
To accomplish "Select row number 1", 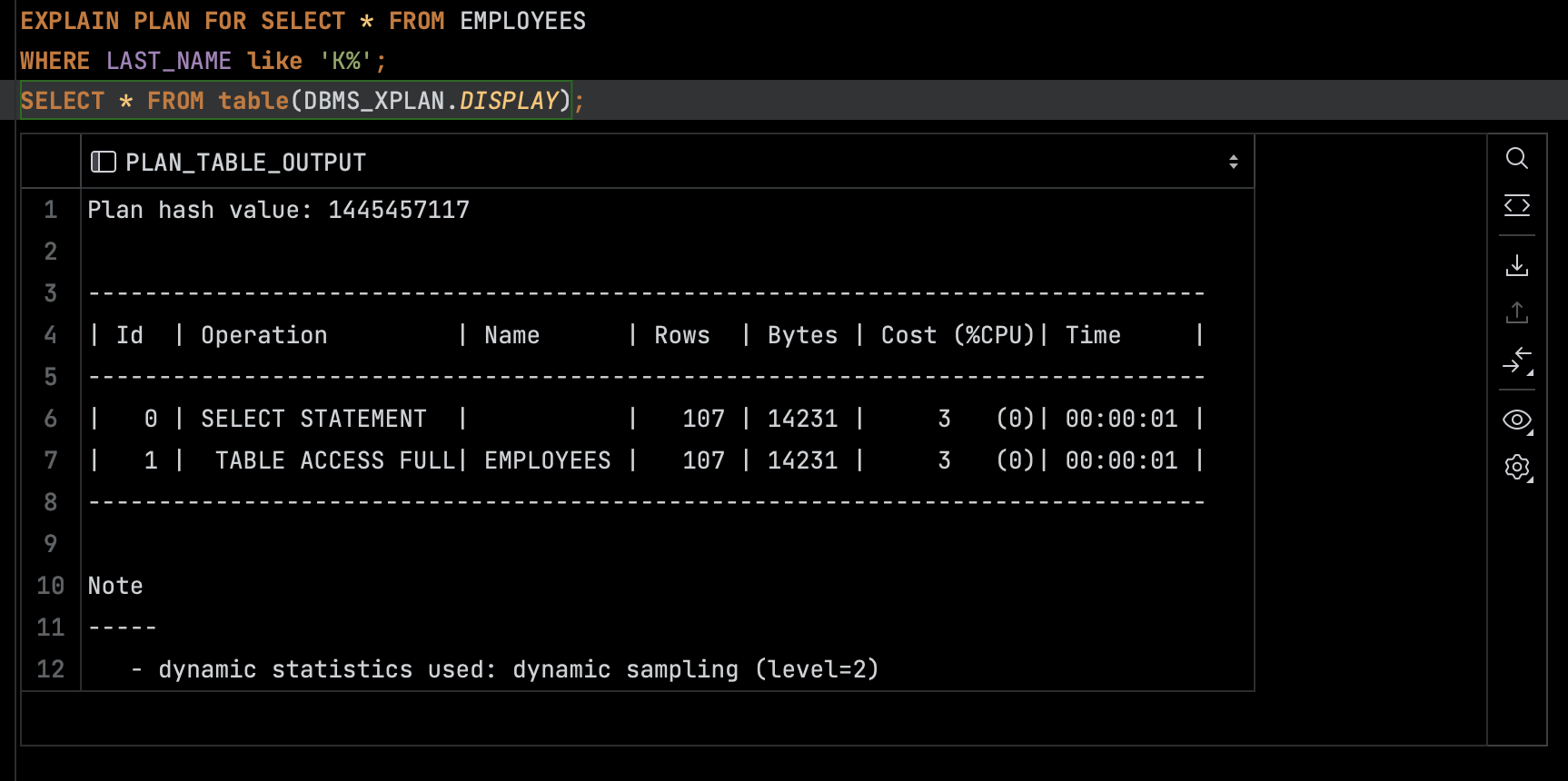I will click(51, 210).
